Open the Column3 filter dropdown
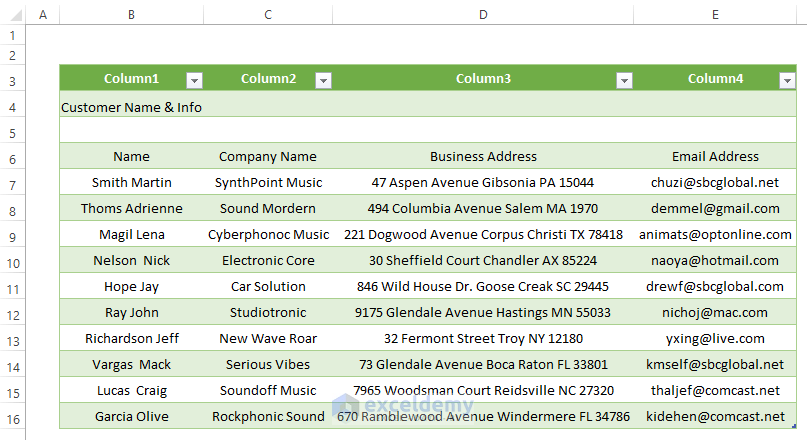 pos(624,80)
